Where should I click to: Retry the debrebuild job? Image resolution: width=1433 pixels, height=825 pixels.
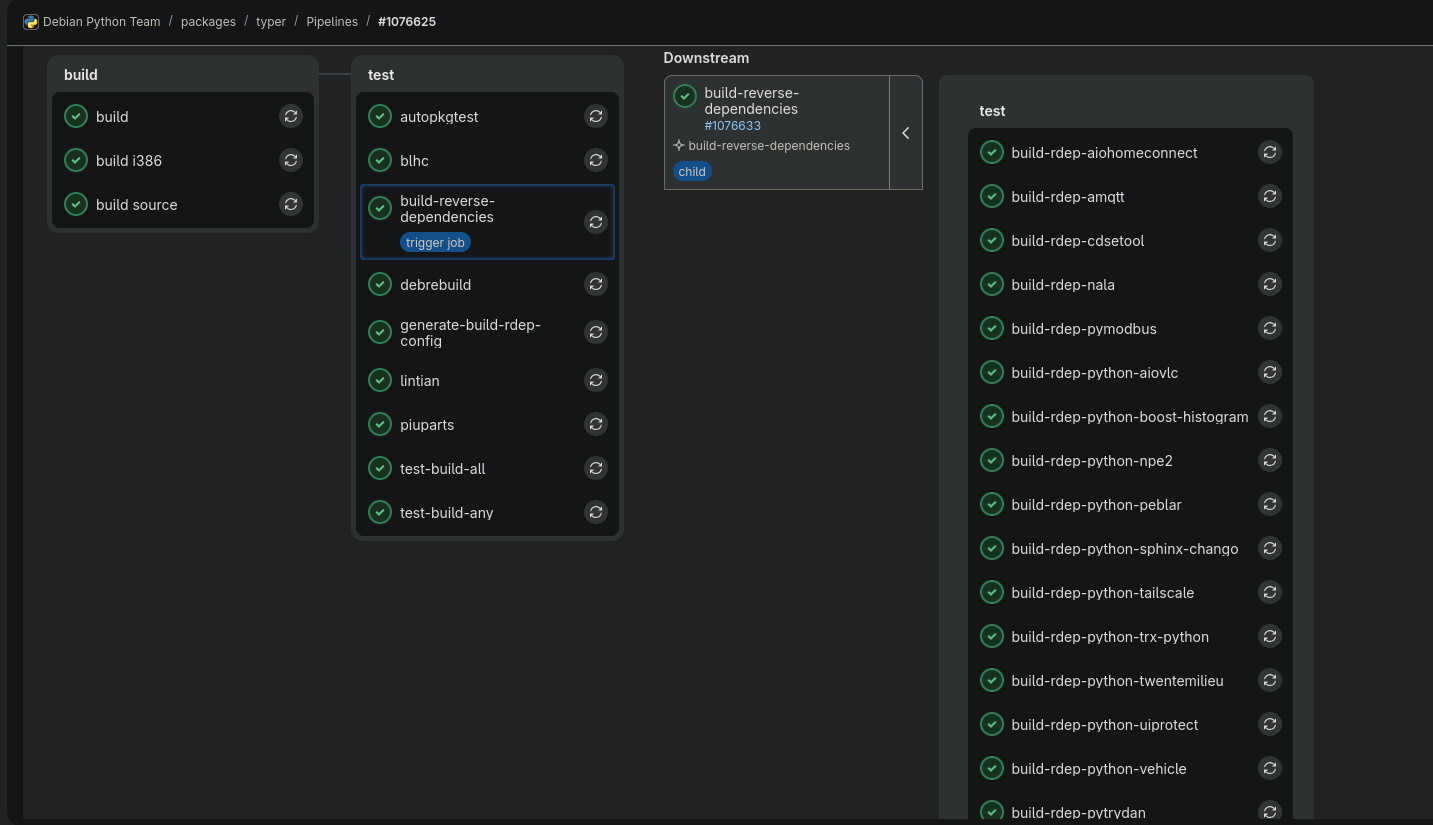point(595,284)
